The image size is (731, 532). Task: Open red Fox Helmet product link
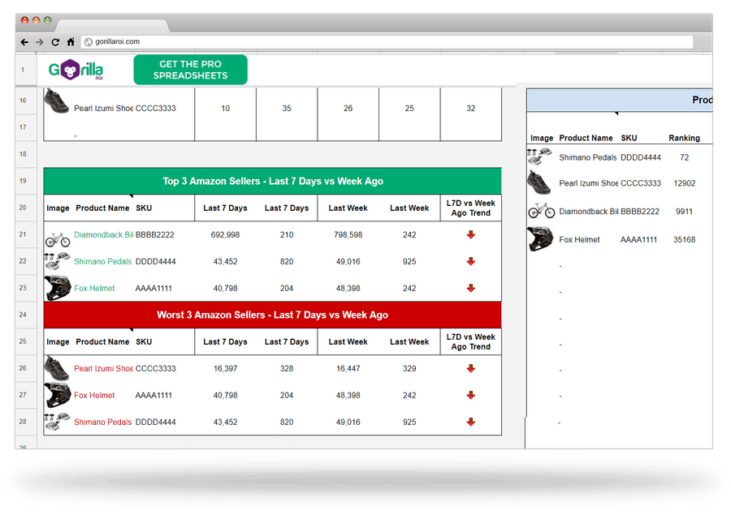click(94, 395)
